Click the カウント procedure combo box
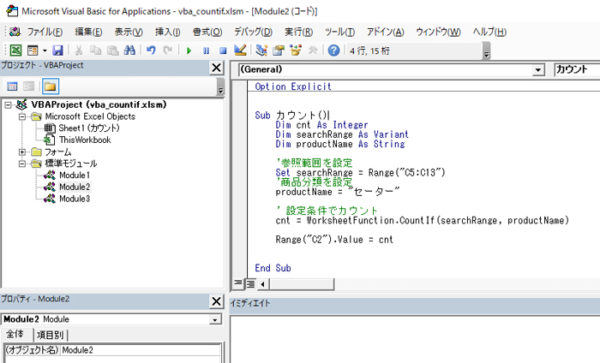This screenshot has width=600, height=363. [577, 70]
